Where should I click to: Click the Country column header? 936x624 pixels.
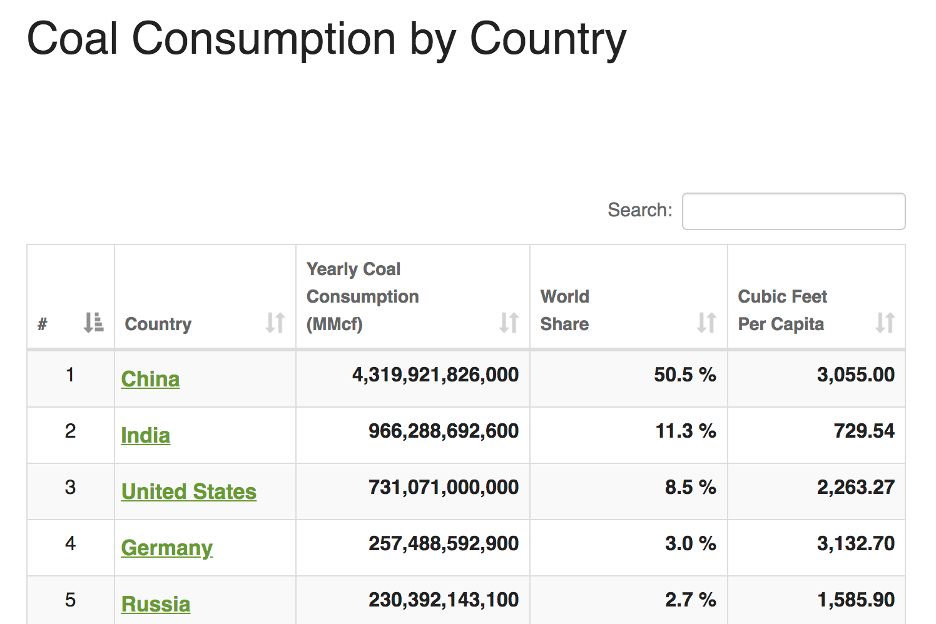[158, 324]
